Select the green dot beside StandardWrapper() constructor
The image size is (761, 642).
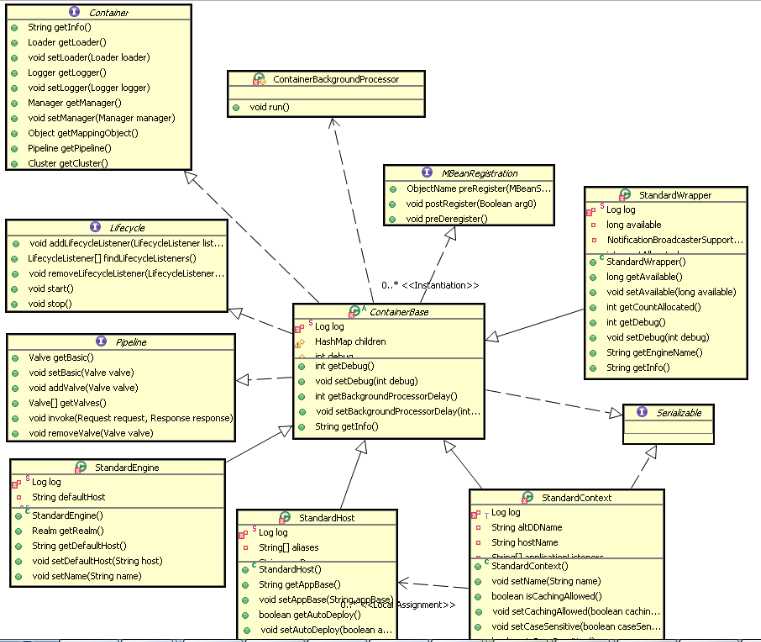(x=593, y=263)
